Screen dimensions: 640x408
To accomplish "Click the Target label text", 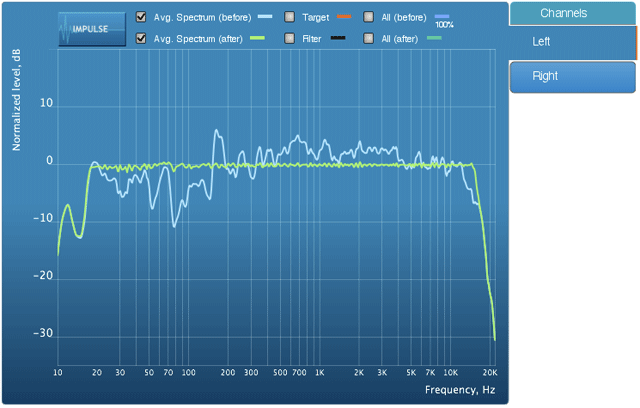I will 316,18.
